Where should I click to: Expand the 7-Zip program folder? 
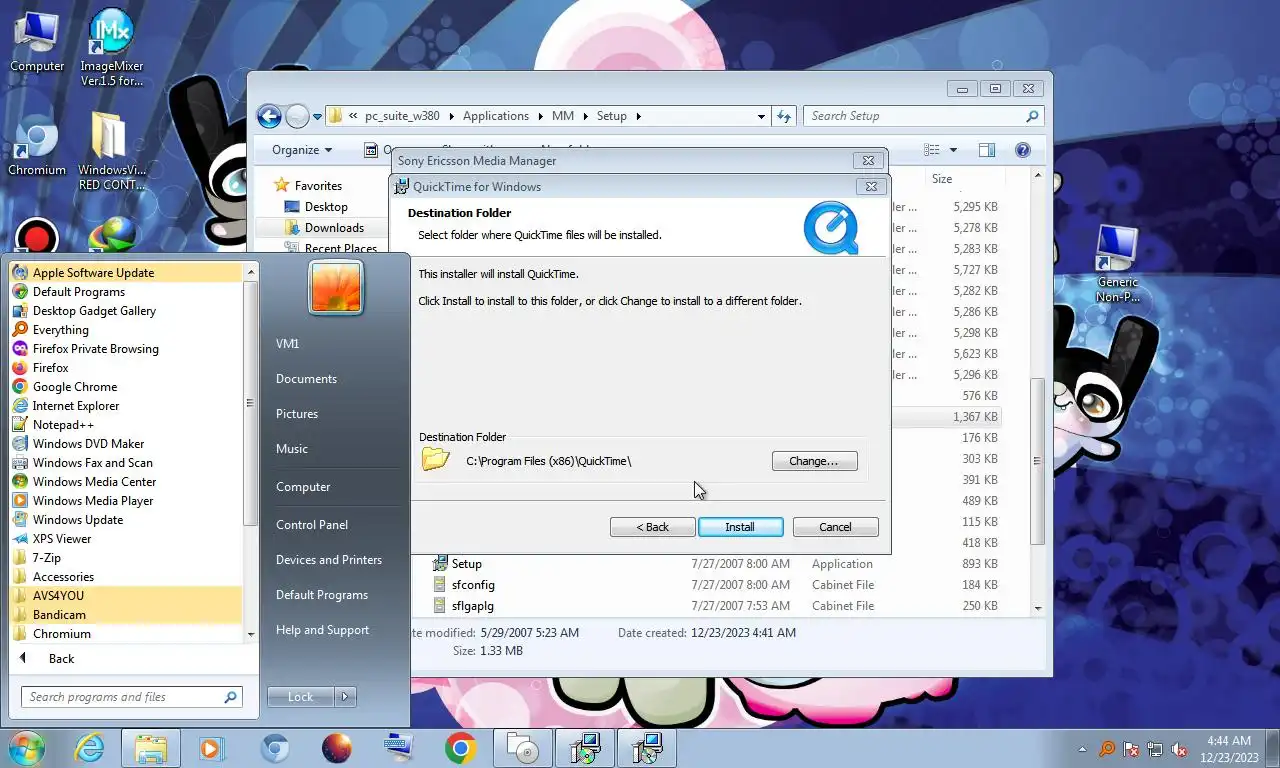[126, 557]
